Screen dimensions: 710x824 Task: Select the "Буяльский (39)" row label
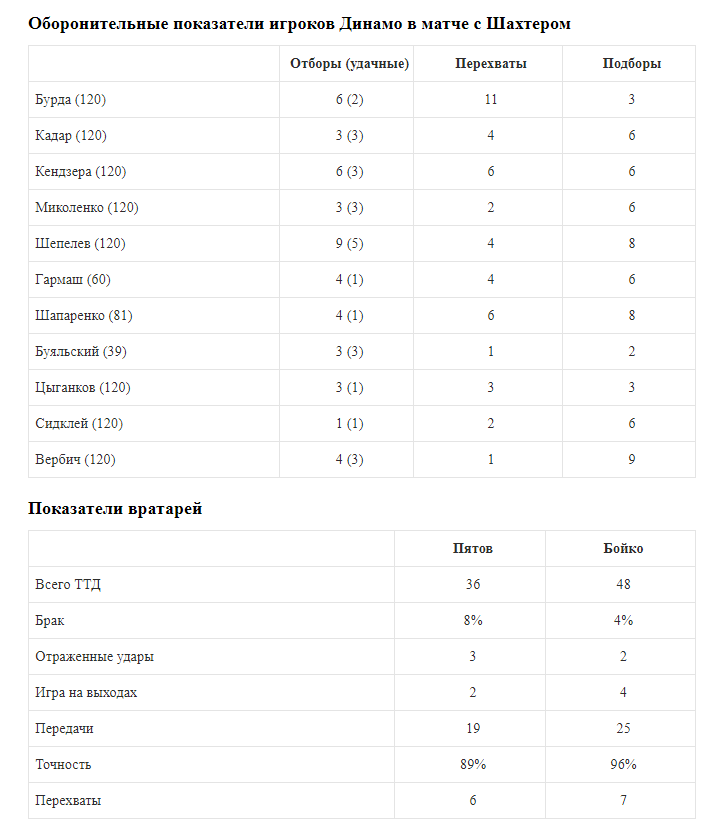point(80,352)
